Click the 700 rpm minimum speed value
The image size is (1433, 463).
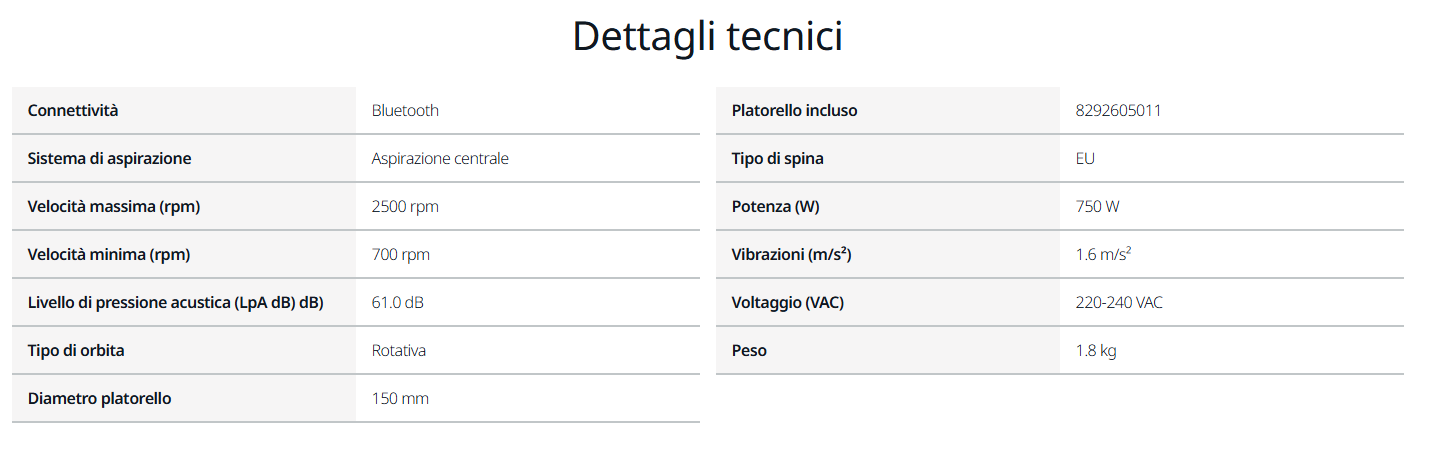tap(401, 254)
